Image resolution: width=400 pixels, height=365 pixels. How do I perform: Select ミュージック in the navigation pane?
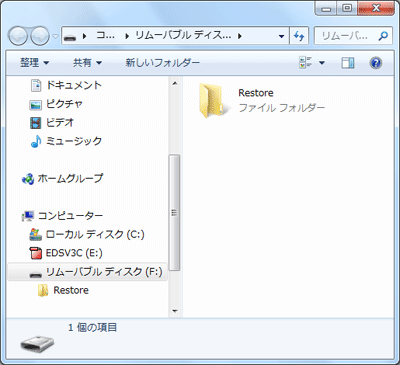pyautogui.click(x=74, y=141)
